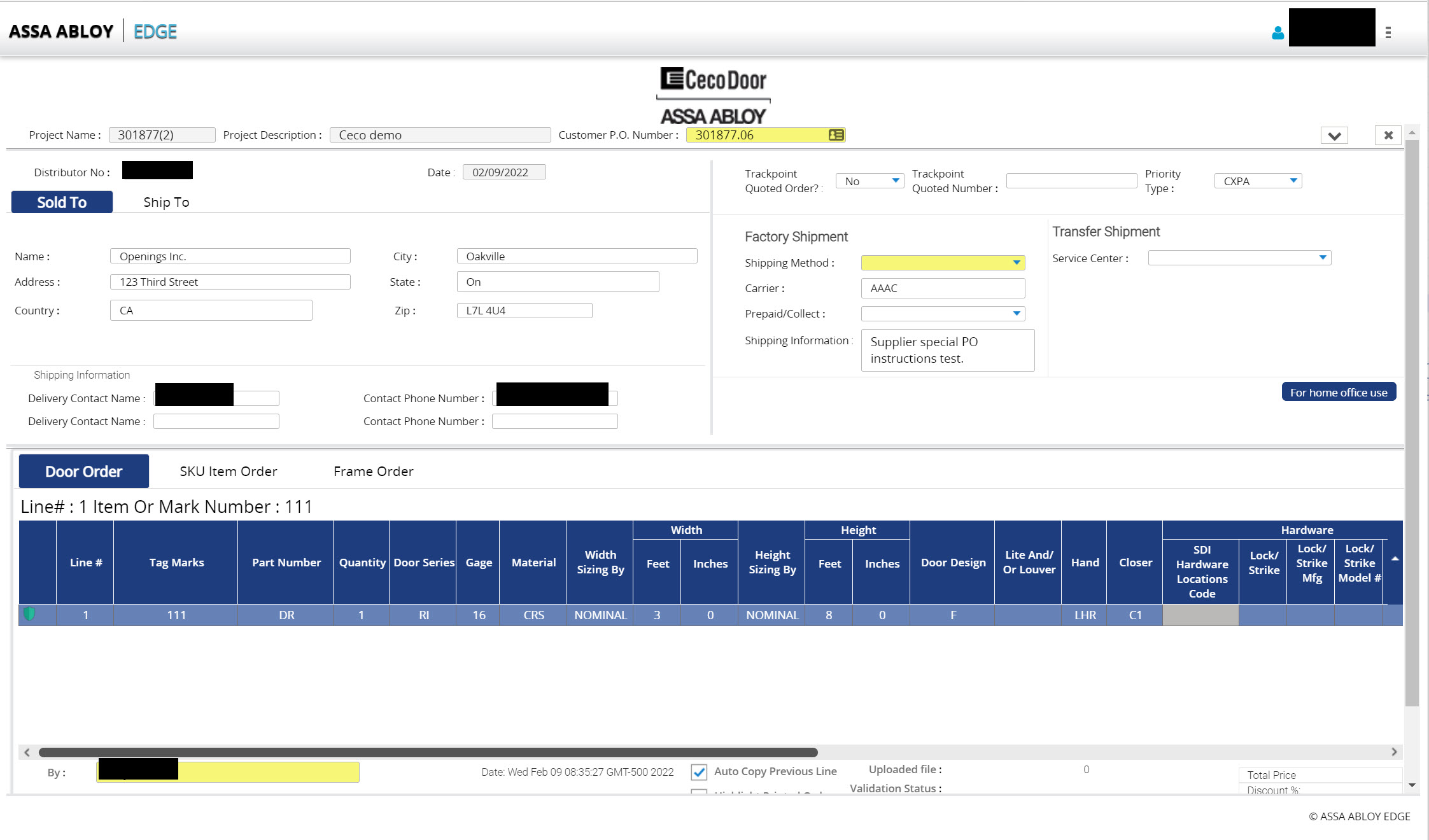Click the SDI Hardware Locations Code header
The width and height of the screenshot is (1429, 840).
(x=1201, y=571)
